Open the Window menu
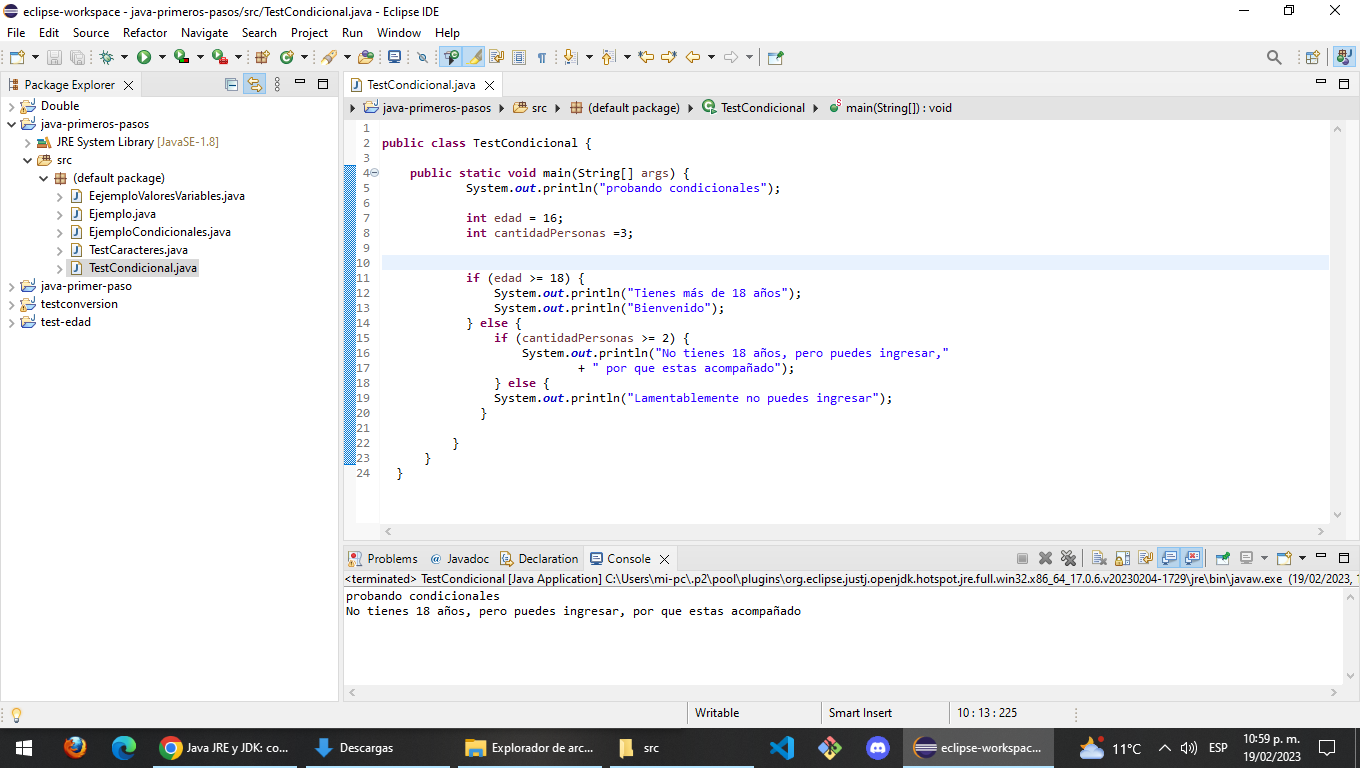This screenshot has width=1360, height=768. (399, 33)
